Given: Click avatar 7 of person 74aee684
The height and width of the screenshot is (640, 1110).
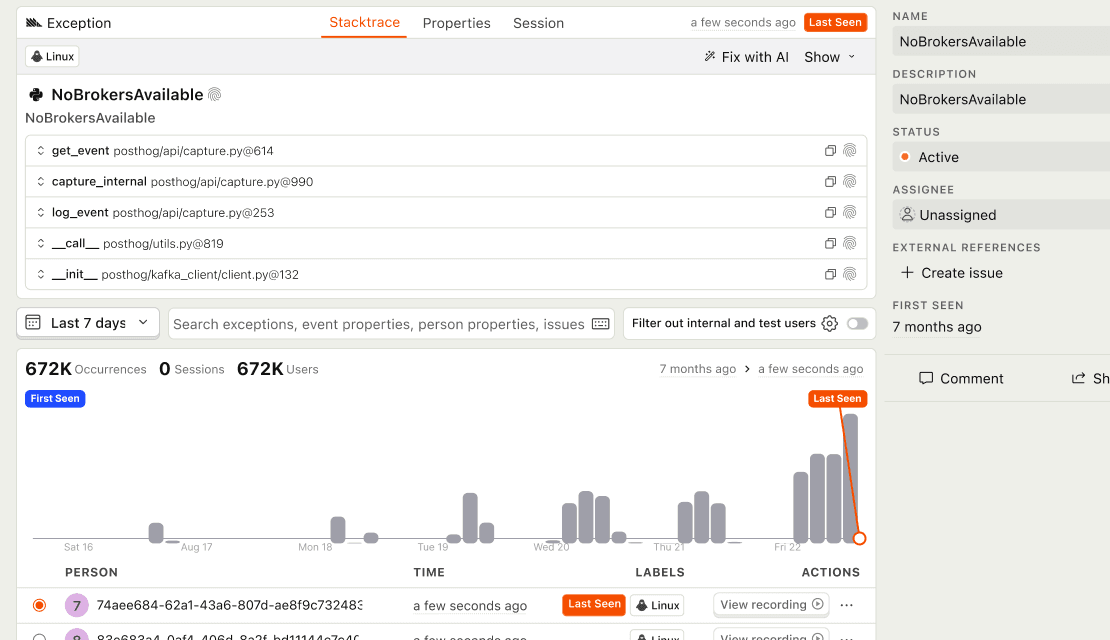Looking at the screenshot, I should (76, 605).
